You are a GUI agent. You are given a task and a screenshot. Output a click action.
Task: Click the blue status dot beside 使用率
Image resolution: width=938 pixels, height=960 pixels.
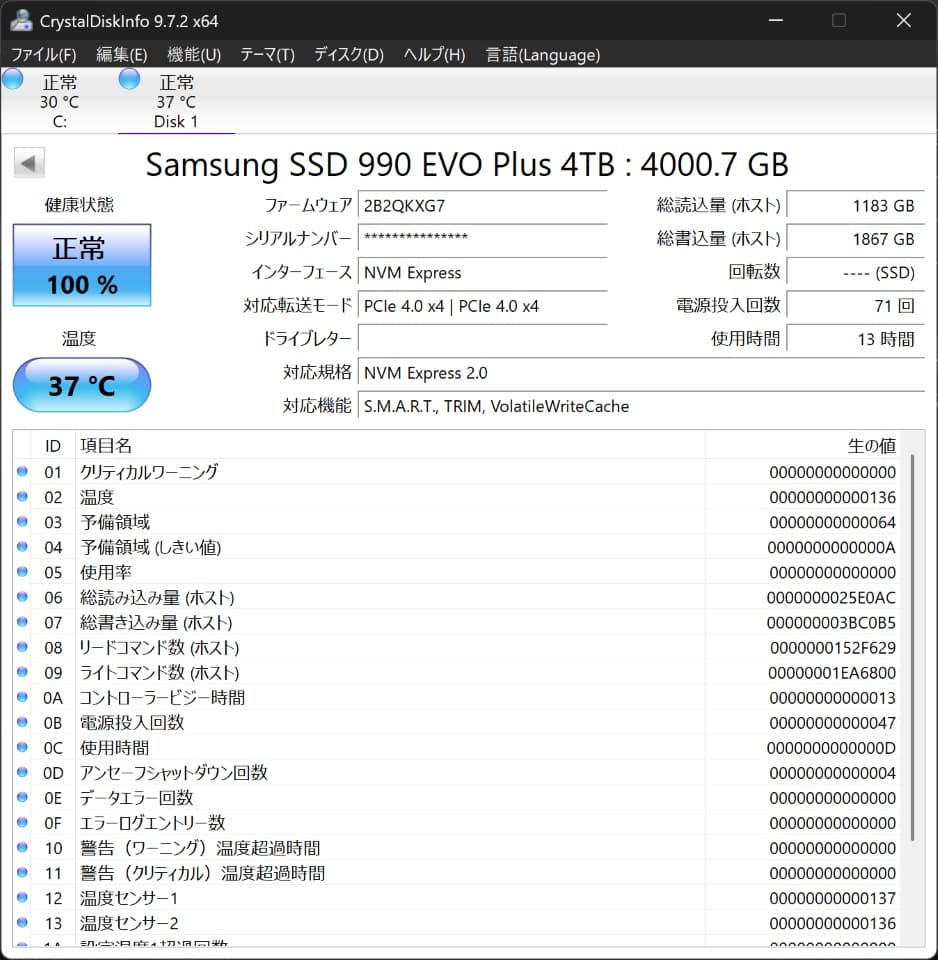[22, 572]
